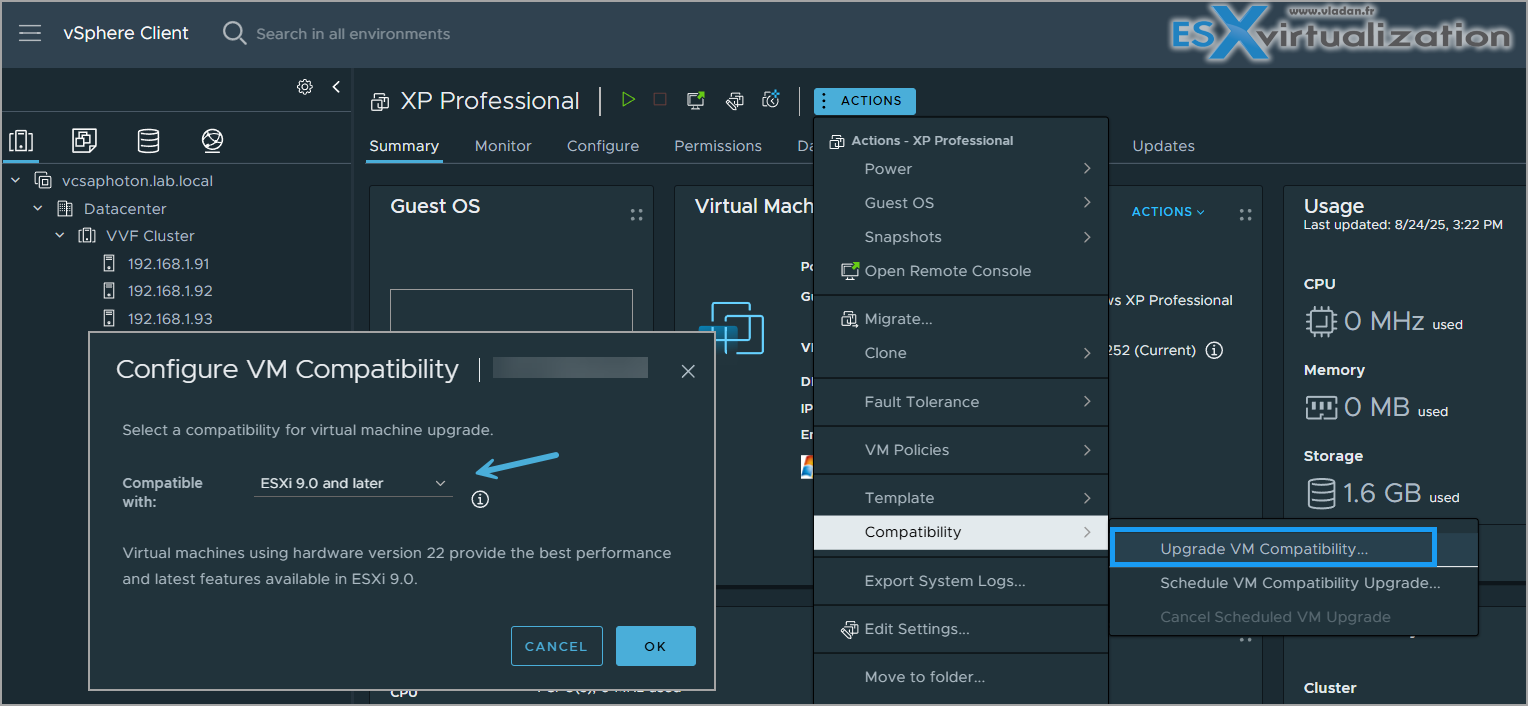This screenshot has width=1528, height=706.
Task: Switch to VMs and Templates view
Action: pos(85,140)
